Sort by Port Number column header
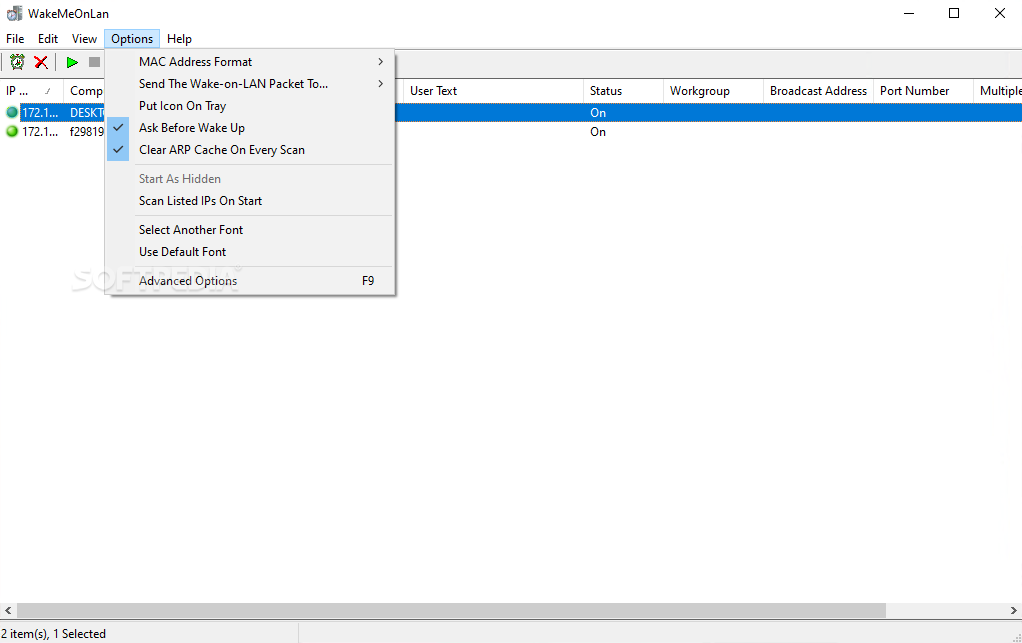 click(x=923, y=91)
